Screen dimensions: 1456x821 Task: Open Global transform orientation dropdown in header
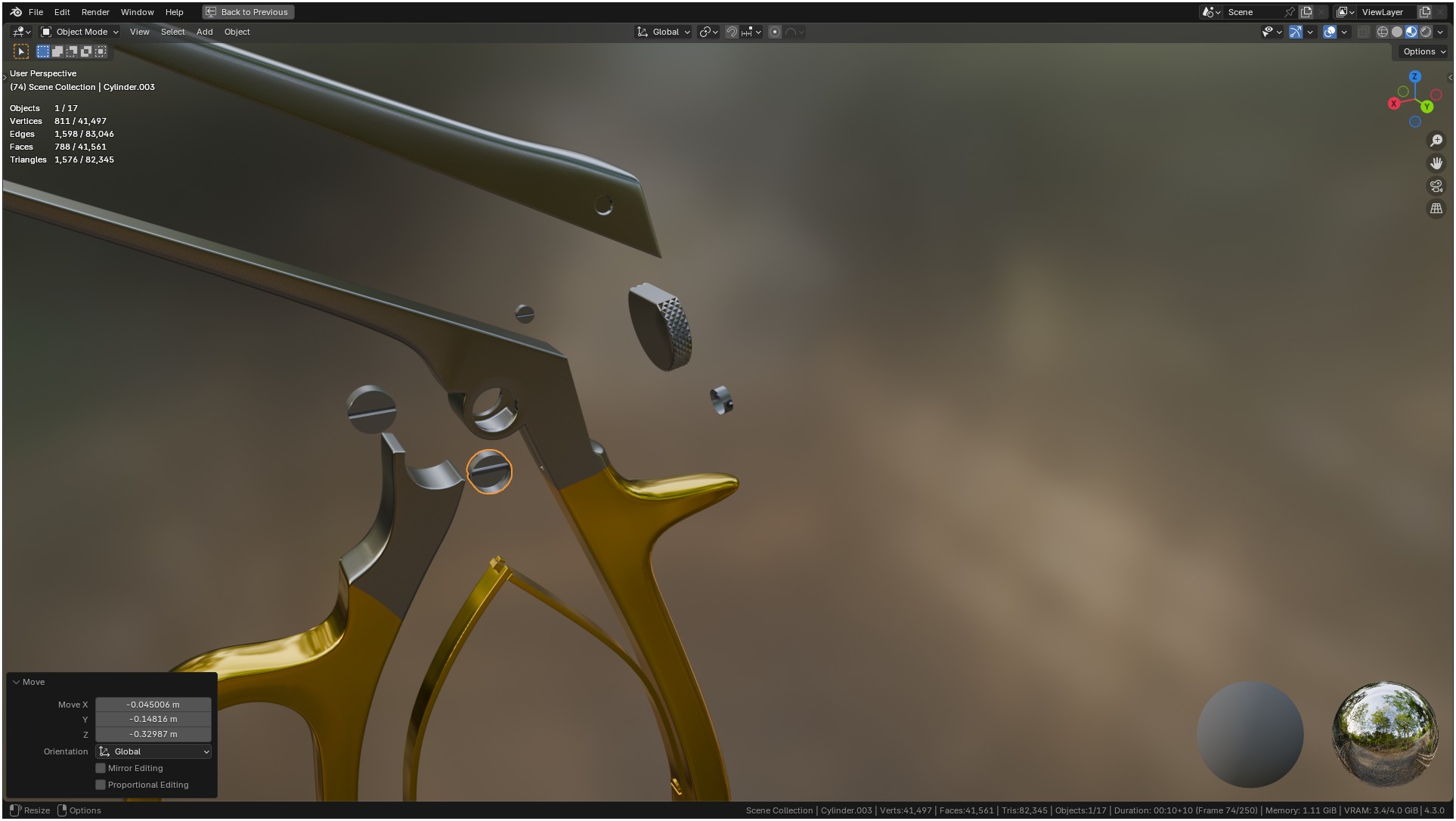click(664, 32)
